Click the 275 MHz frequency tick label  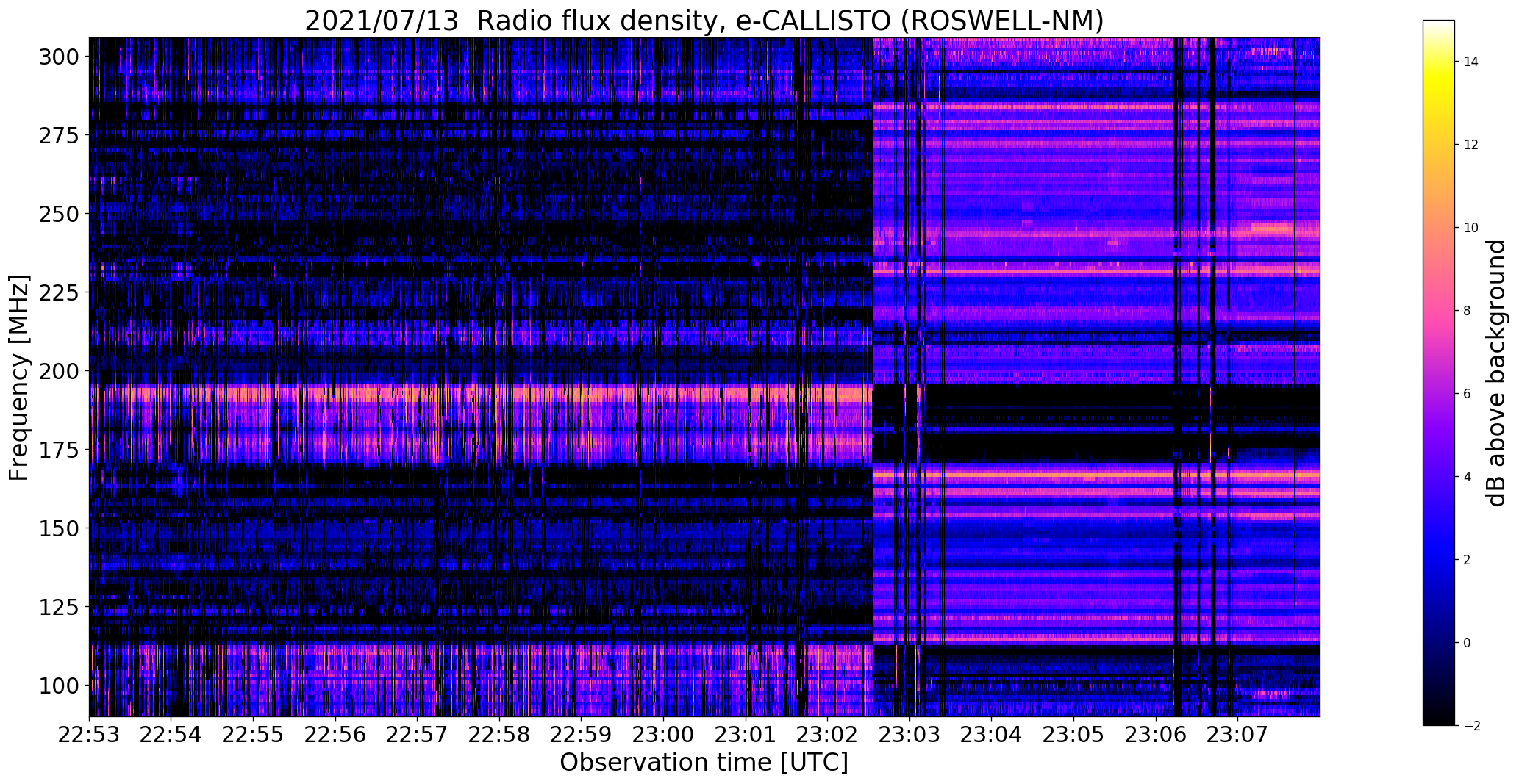point(59,135)
